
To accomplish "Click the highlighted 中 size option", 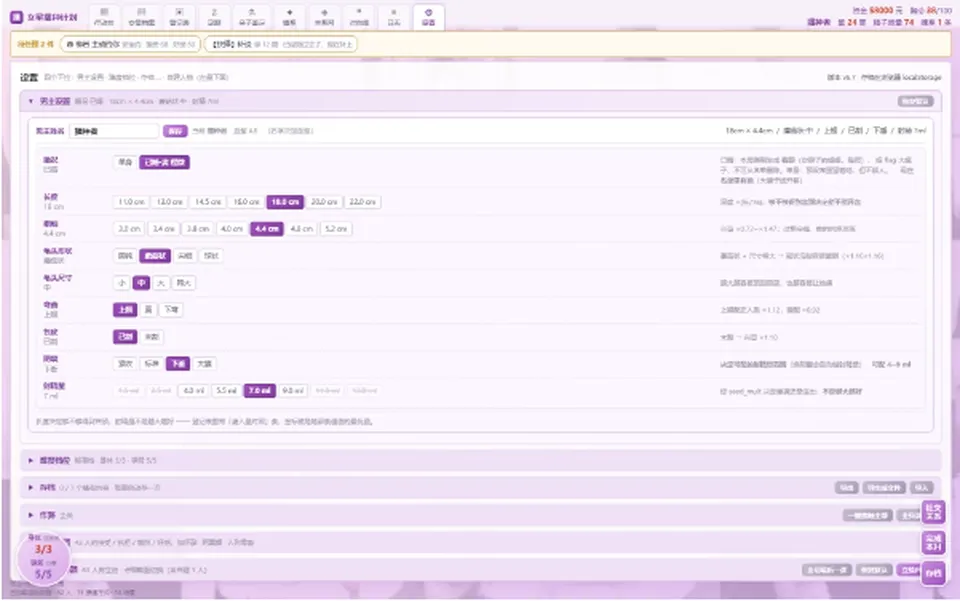I will 141,283.
